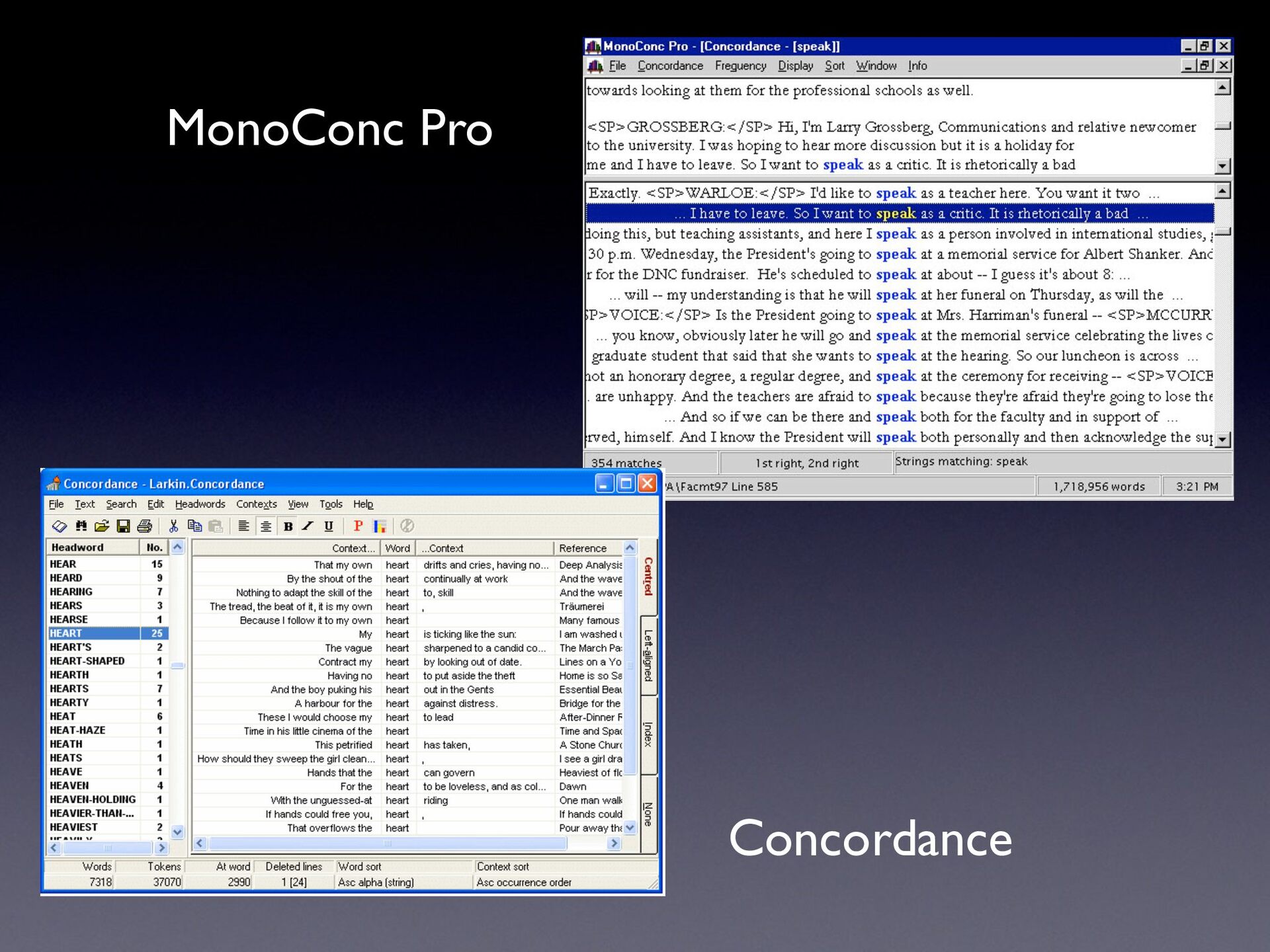The image size is (1270, 952).
Task: Open the Frequency menu in MonoConc
Action: point(740,65)
